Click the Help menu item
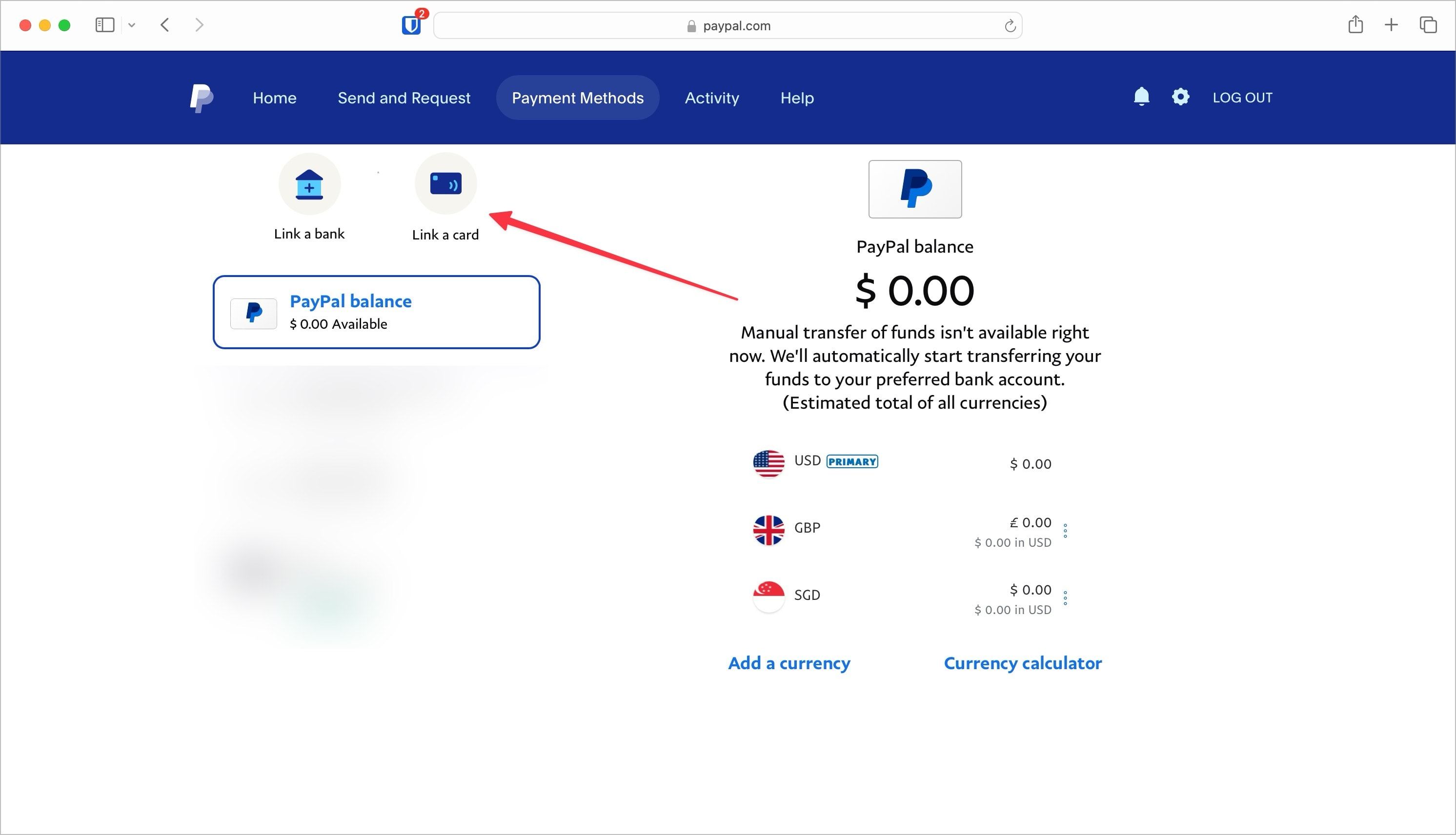The height and width of the screenshot is (835, 1456). [x=797, y=97]
